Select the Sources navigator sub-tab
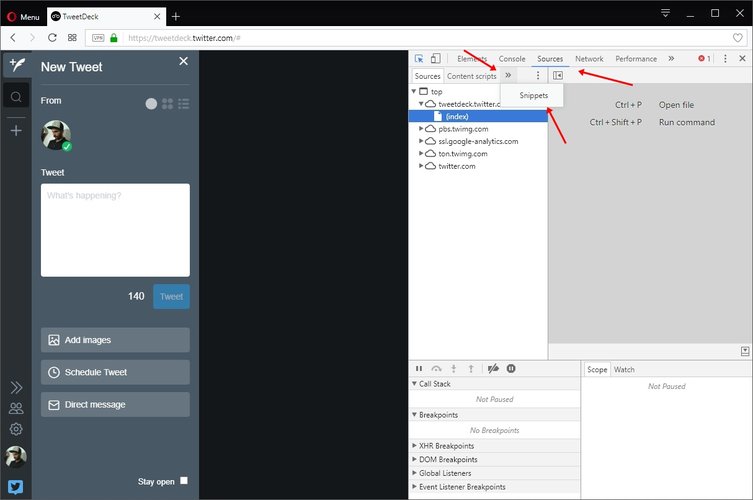The width and height of the screenshot is (753, 500). pyautogui.click(x=427, y=76)
